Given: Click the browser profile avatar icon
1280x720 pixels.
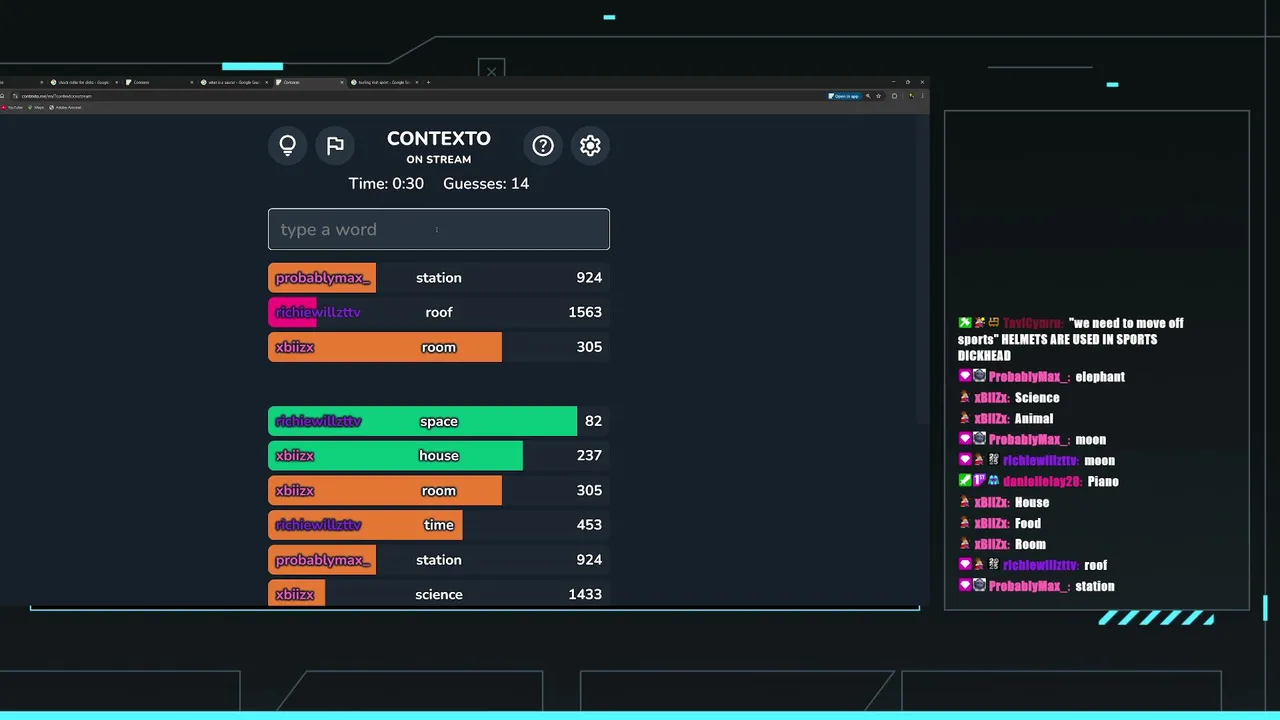Looking at the screenshot, I should (x=911, y=96).
